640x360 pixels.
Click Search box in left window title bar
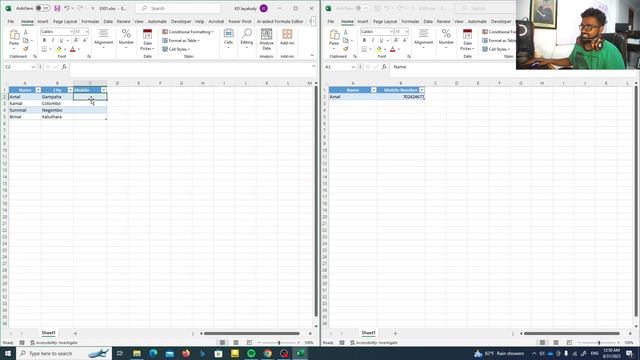tap(178, 8)
